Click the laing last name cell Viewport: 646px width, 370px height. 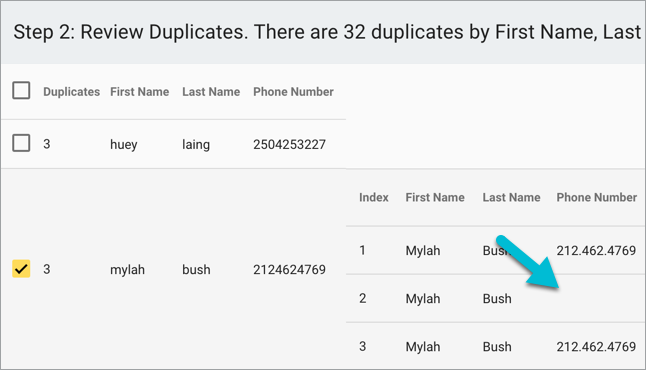(x=196, y=145)
